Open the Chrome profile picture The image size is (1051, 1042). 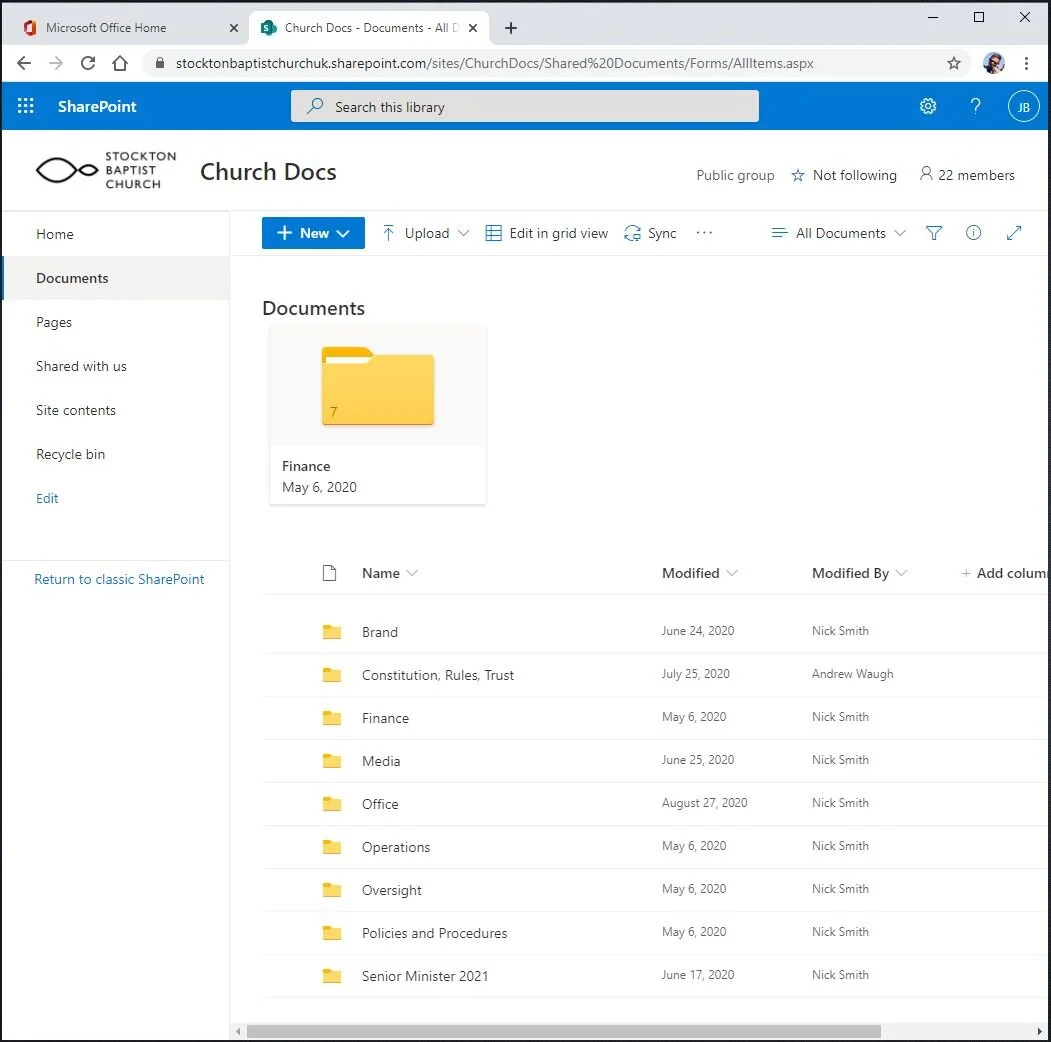click(993, 63)
